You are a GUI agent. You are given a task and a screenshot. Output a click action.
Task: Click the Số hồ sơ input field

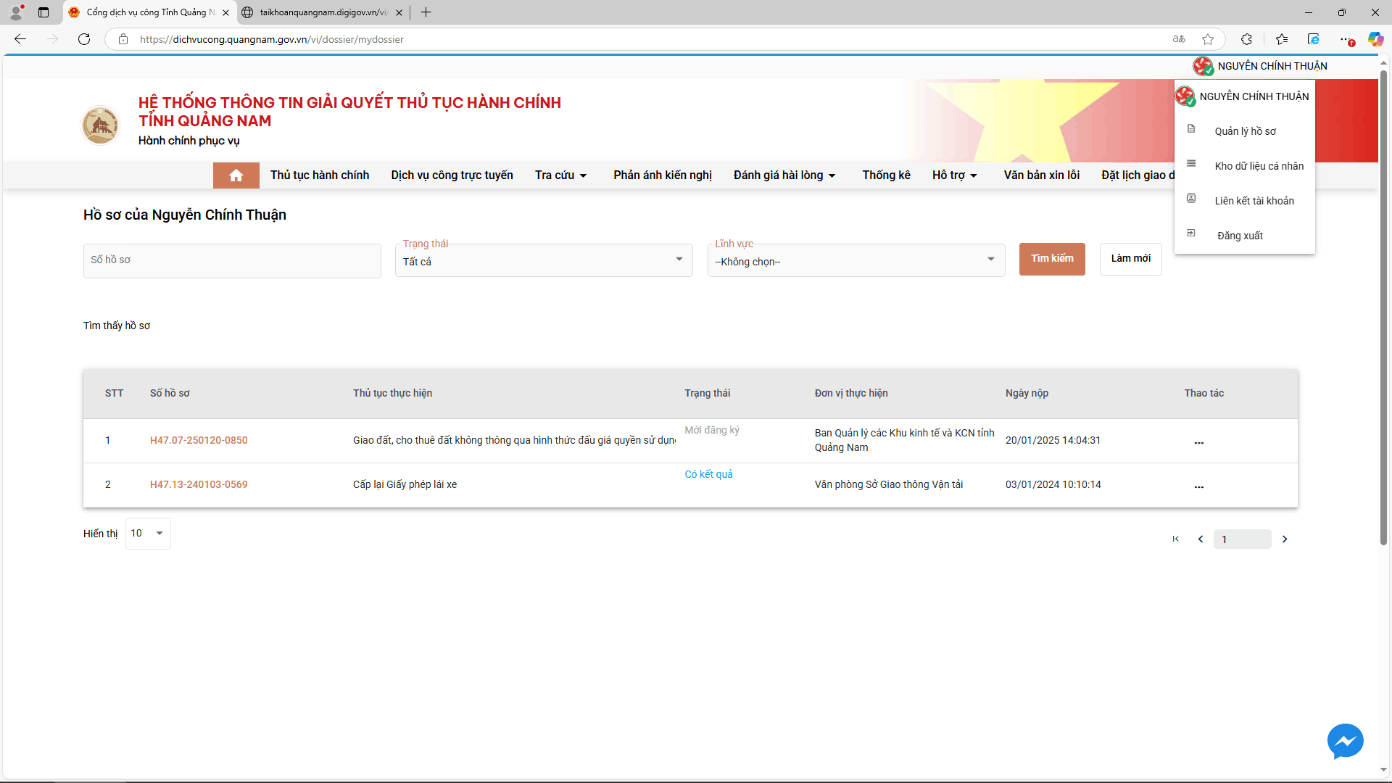tap(232, 260)
